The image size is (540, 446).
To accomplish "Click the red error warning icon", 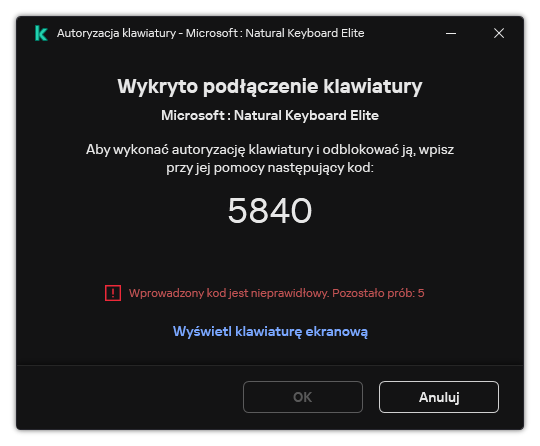I will coord(113,293).
